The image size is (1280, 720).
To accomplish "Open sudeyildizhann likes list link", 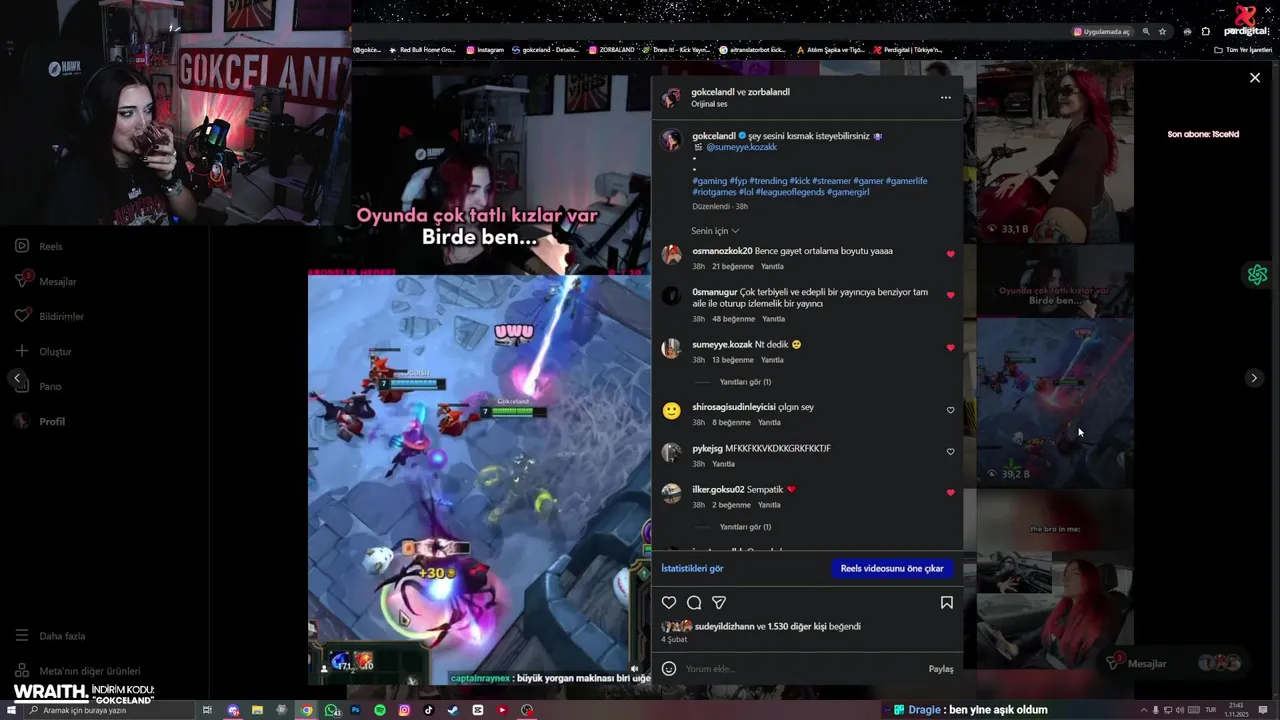I will (724, 627).
